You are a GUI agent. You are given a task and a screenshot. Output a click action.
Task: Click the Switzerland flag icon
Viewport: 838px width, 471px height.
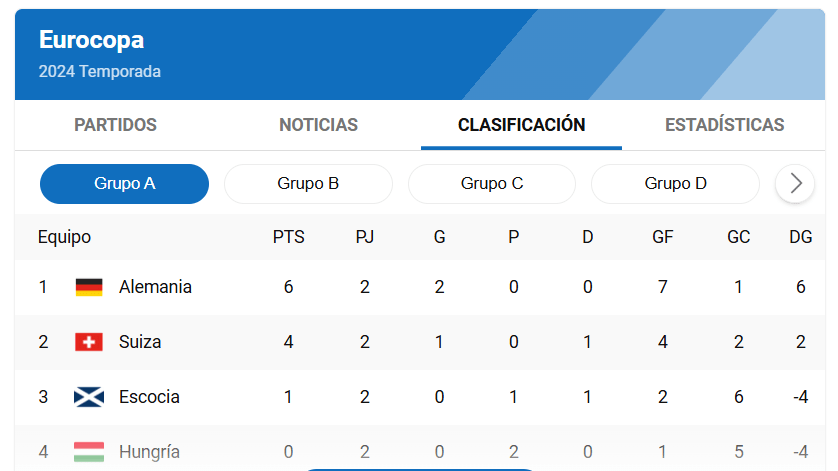pyautogui.click(x=89, y=342)
